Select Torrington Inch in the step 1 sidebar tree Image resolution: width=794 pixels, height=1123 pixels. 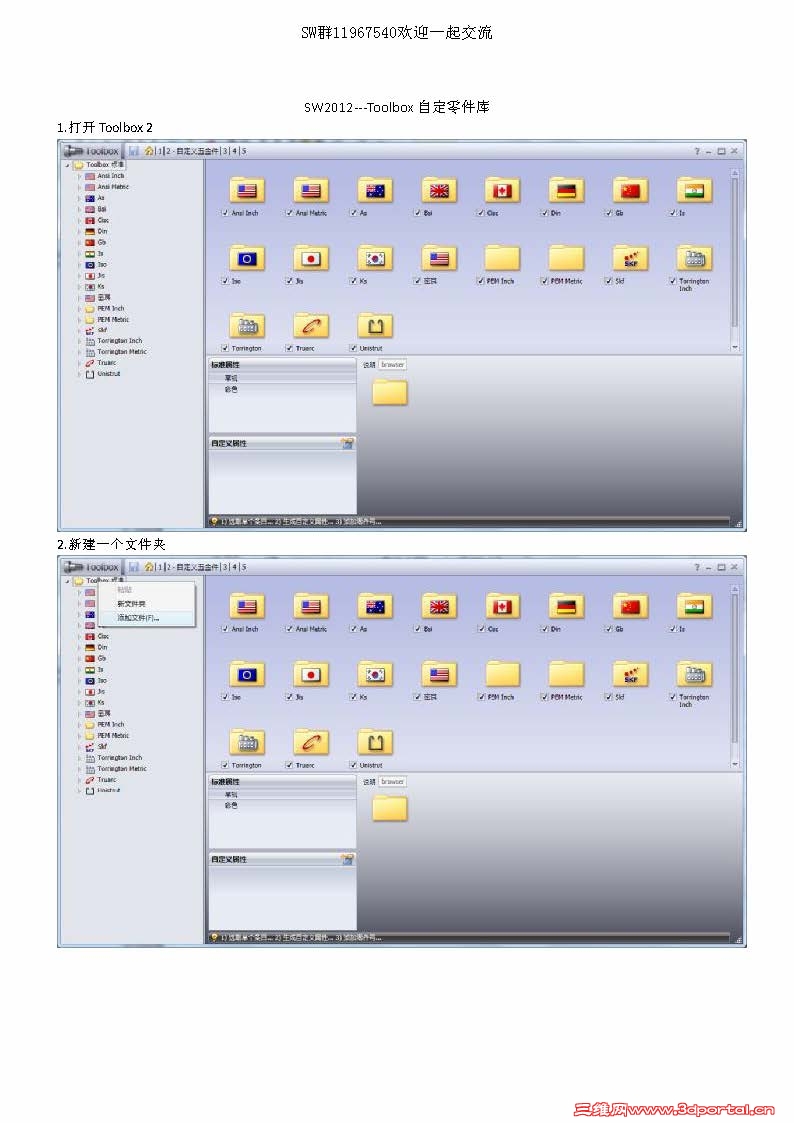[x=120, y=341]
